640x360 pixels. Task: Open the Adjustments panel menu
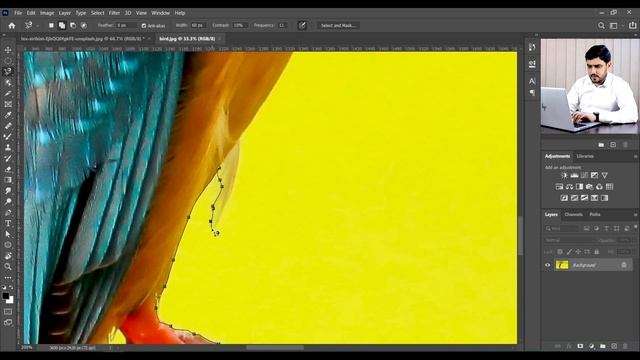tap(635, 156)
